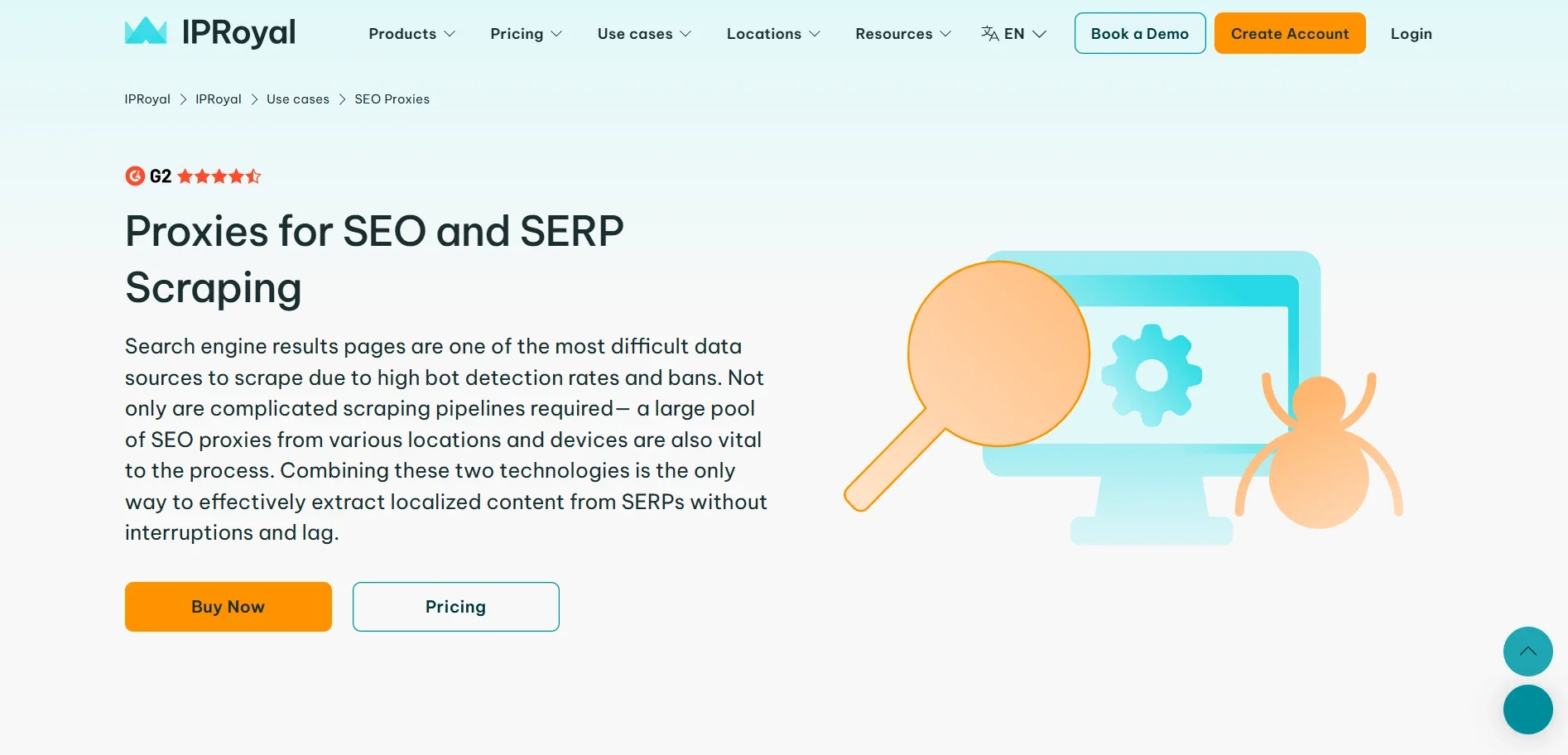Click the Buy Now button
Image resolution: width=1568 pixels, height=755 pixels.
coord(228,607)
